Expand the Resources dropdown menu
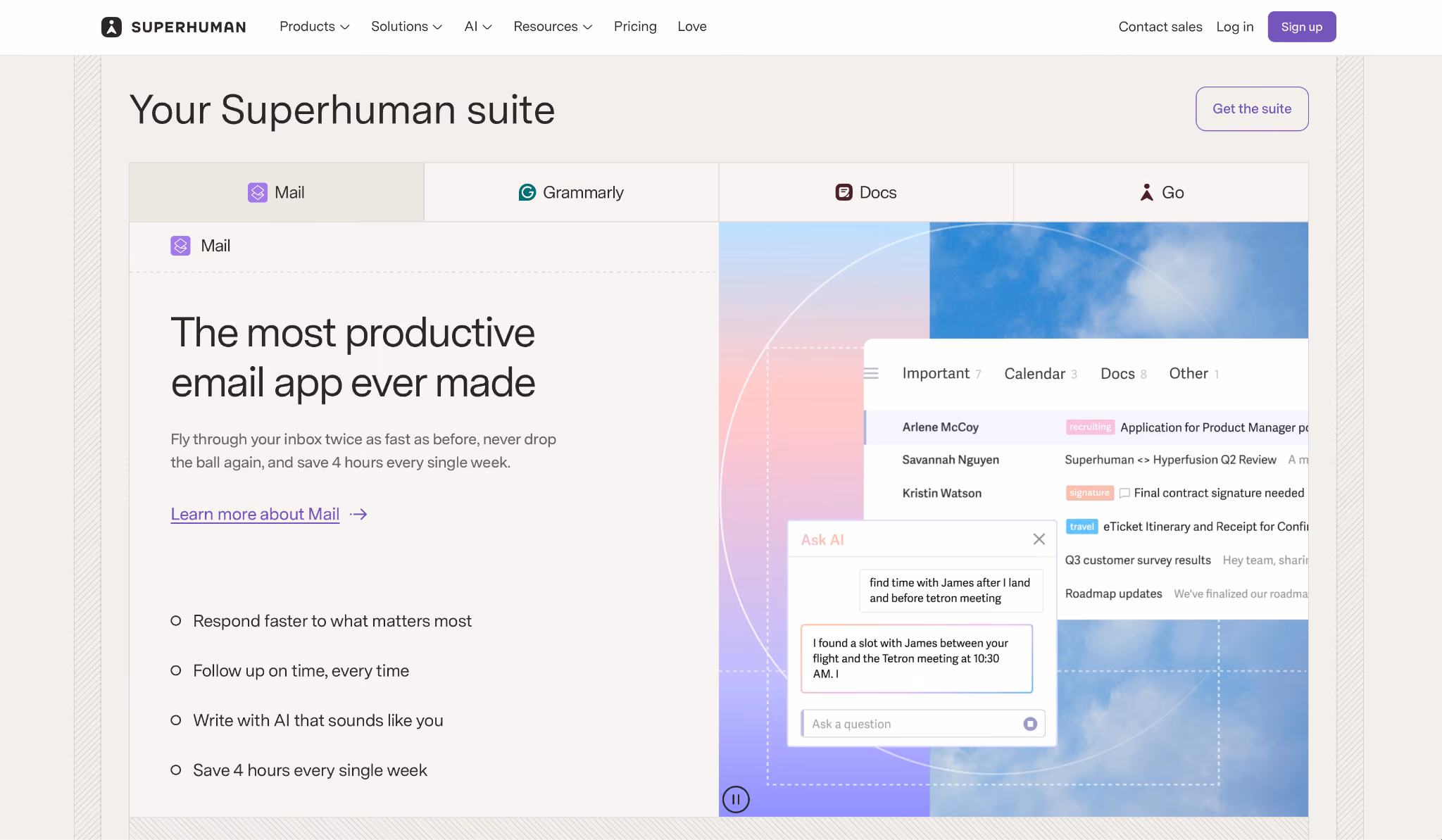 553,27
